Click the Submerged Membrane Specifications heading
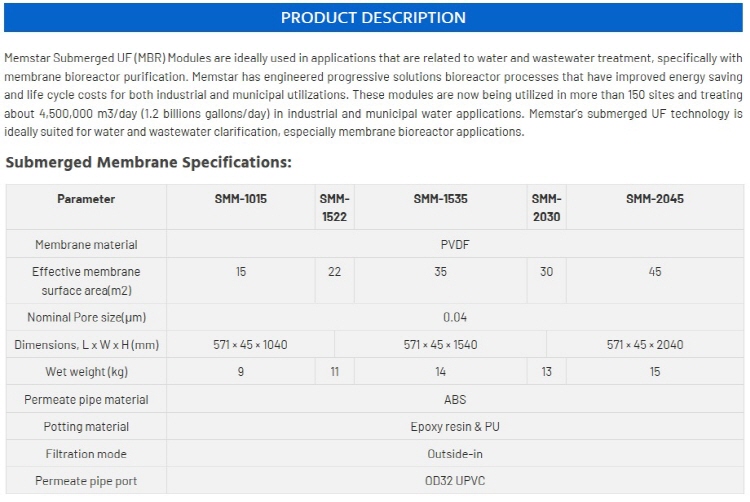This screenshot has width=750, height=502. pos(149,162)
